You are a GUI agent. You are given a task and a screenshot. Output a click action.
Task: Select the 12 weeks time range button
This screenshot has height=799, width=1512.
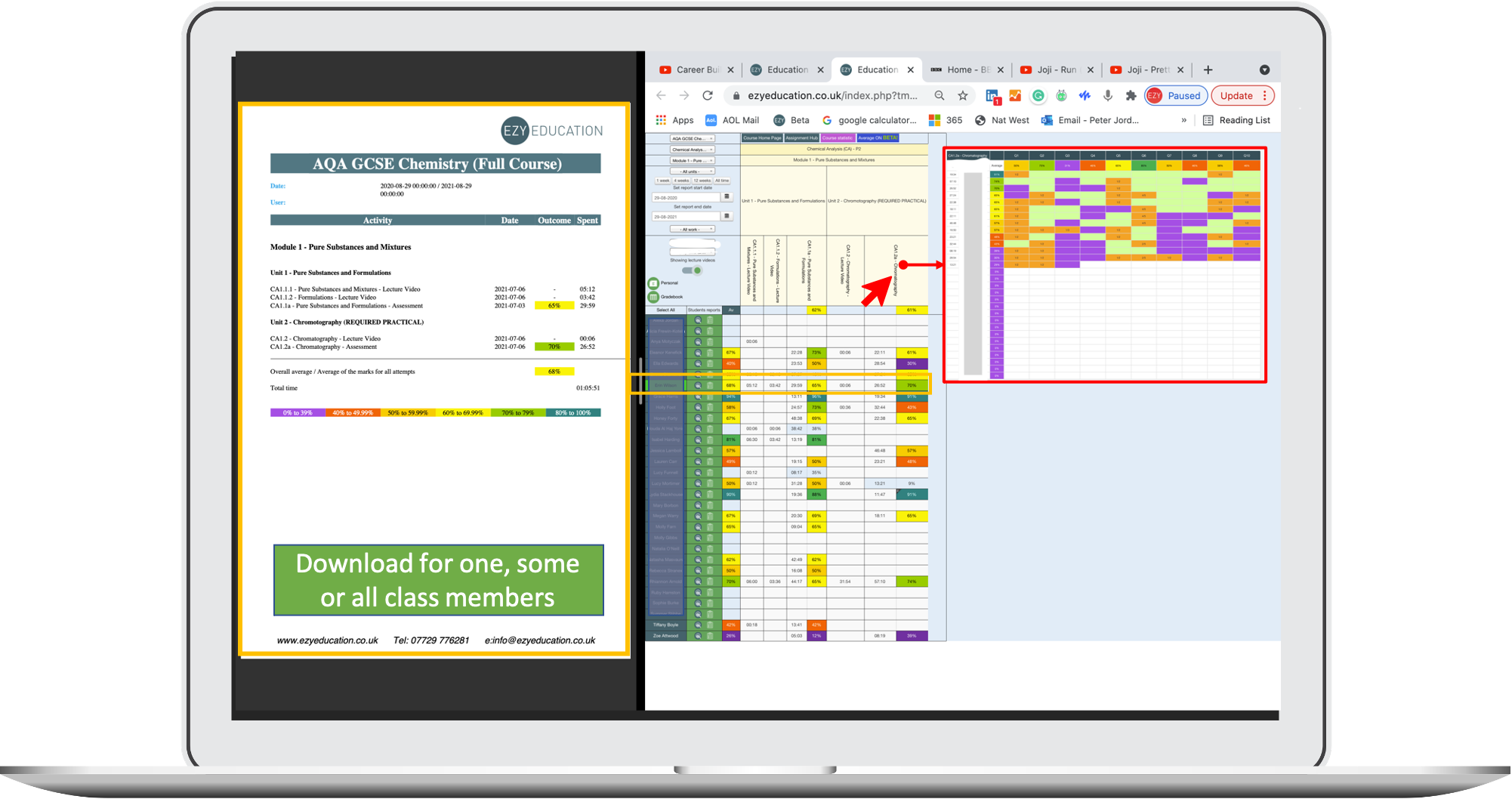[x=702, y=180]
